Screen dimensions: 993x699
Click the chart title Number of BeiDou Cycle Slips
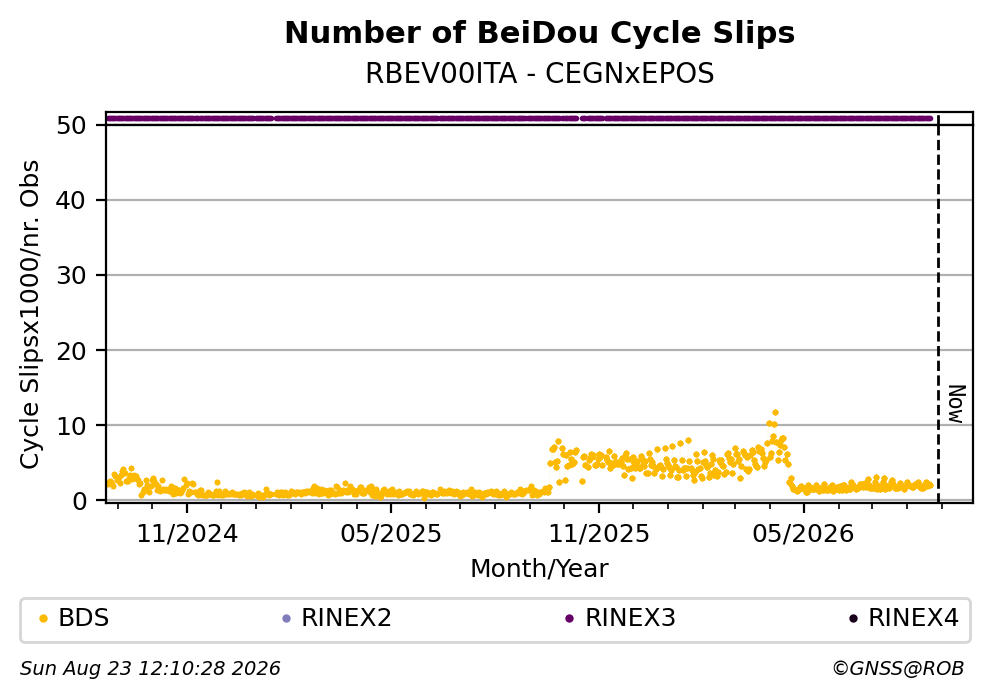pos(540,33)
